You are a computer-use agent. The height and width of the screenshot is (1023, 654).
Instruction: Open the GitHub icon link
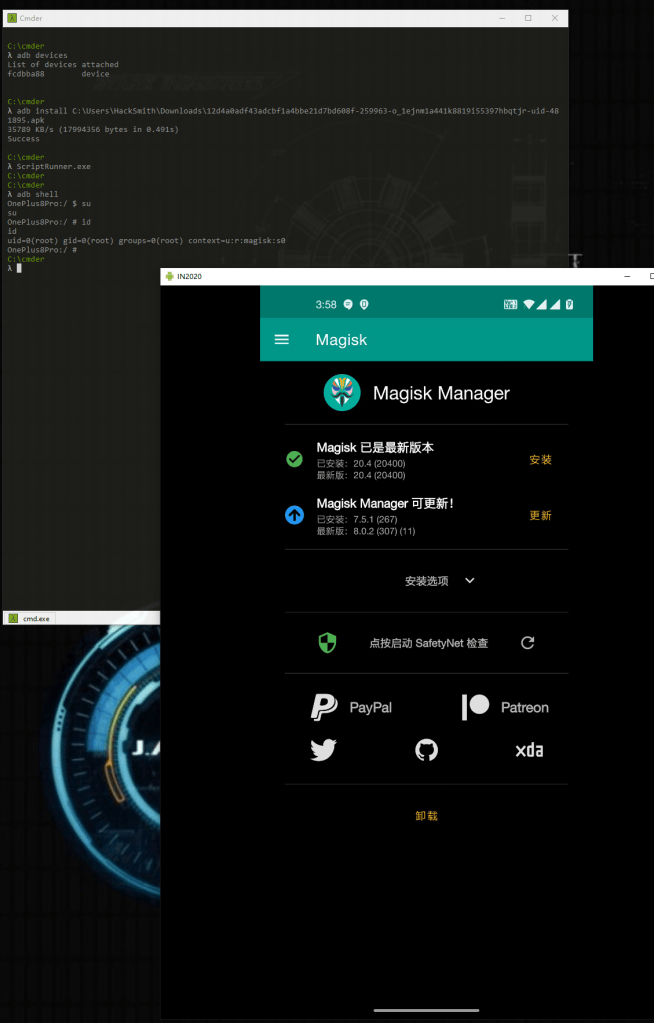[x=426, y=750]
